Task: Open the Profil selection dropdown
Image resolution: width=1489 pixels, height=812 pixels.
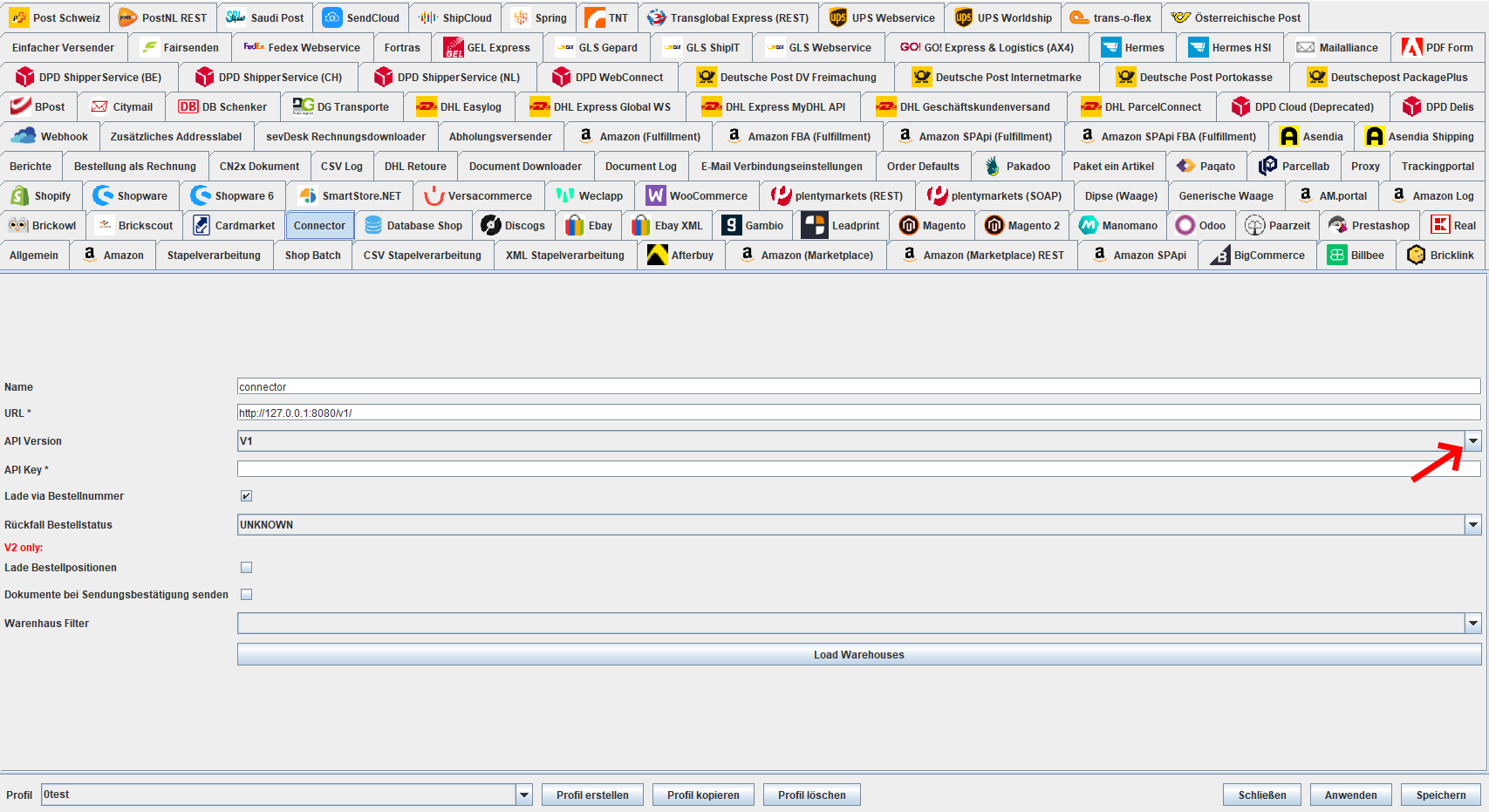Action: (x=524, y=795)
